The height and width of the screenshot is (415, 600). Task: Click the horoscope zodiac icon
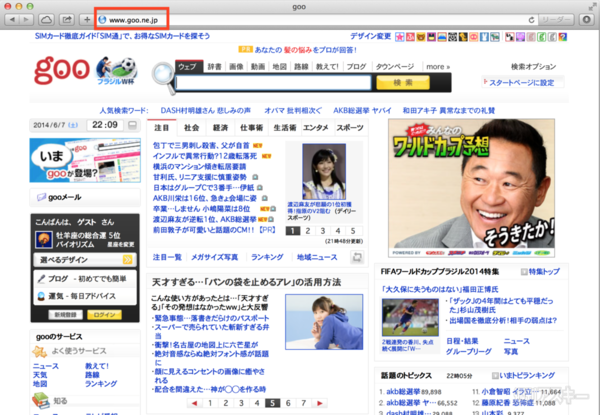coord(44,240)
